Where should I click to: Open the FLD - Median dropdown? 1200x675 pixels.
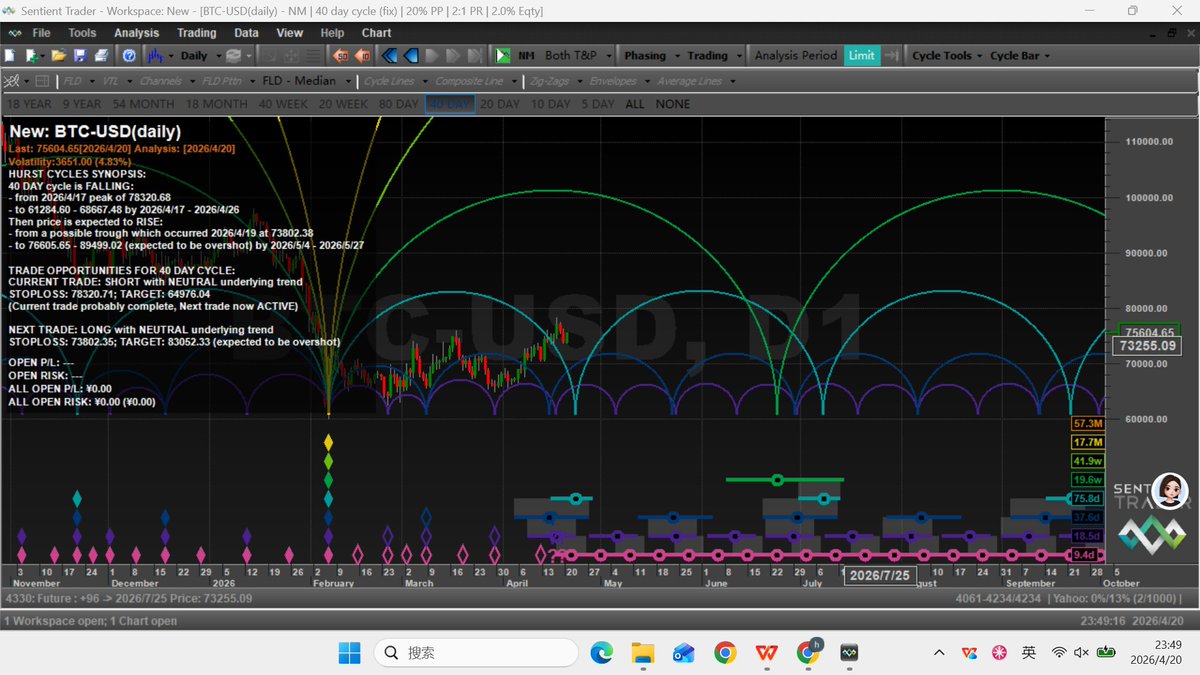coord(306,81)
